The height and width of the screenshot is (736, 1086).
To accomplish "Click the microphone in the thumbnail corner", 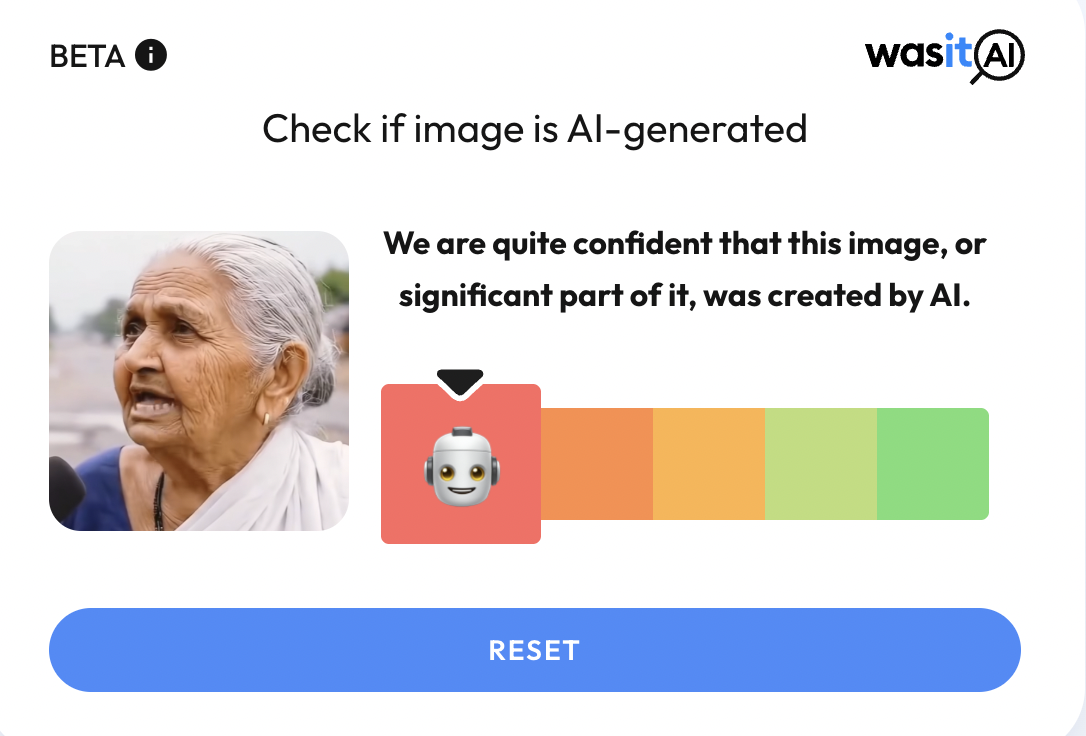I will pyautogui.click(x=66, y=487).
